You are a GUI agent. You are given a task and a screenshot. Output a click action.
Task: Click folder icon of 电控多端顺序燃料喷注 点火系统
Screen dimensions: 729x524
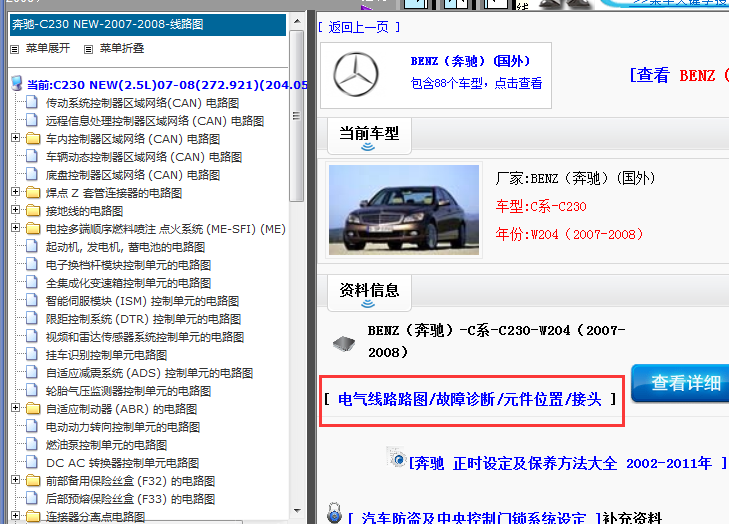pyautogui.click(x=33, y=229)
